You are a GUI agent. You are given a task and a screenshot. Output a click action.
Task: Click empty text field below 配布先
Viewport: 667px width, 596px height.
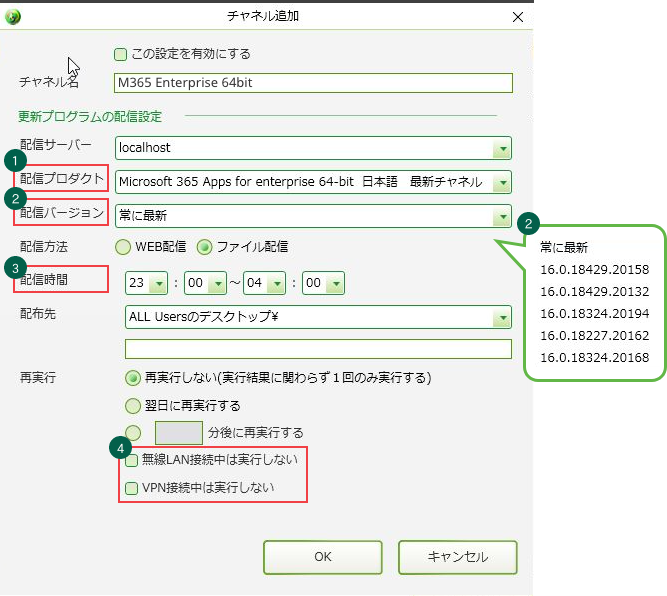click(x=318, y=349)
